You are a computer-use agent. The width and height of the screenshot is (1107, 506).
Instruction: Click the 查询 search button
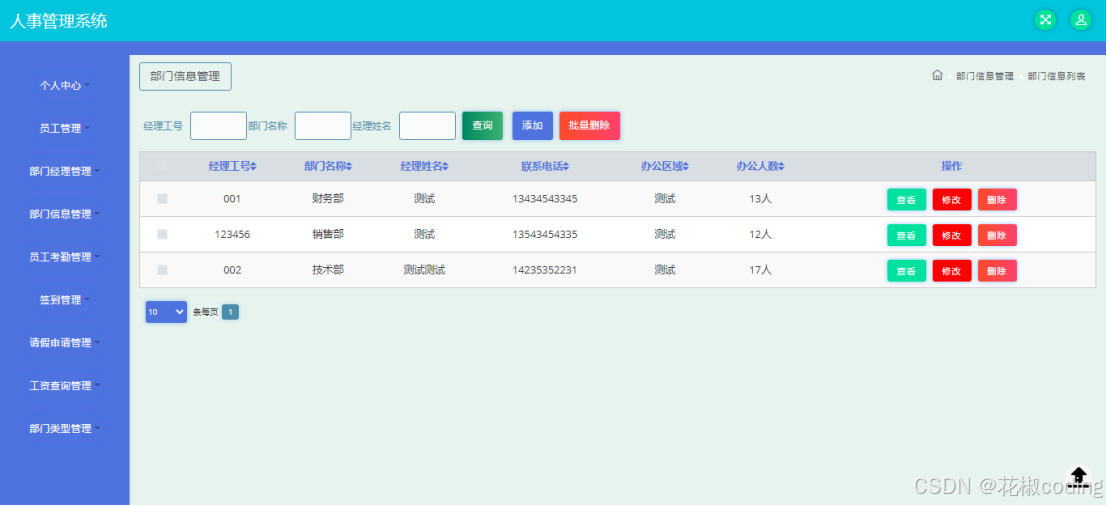point(482,126)
